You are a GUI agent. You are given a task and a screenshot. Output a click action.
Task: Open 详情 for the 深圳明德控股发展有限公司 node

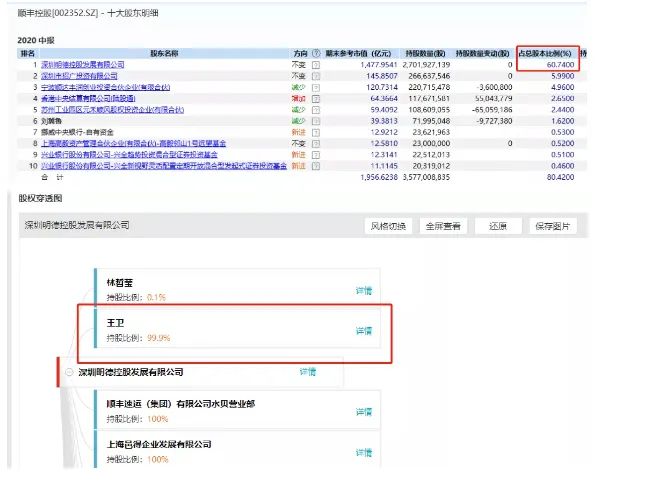tap(308, 372)
